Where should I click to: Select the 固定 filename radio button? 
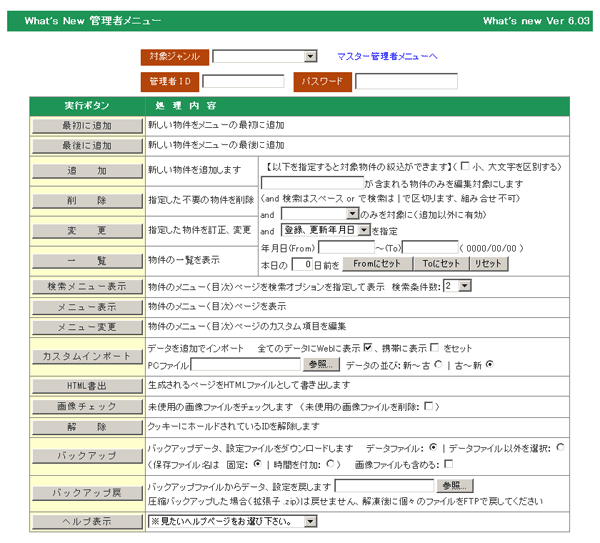pyautogui.click(x=258, y=464)
